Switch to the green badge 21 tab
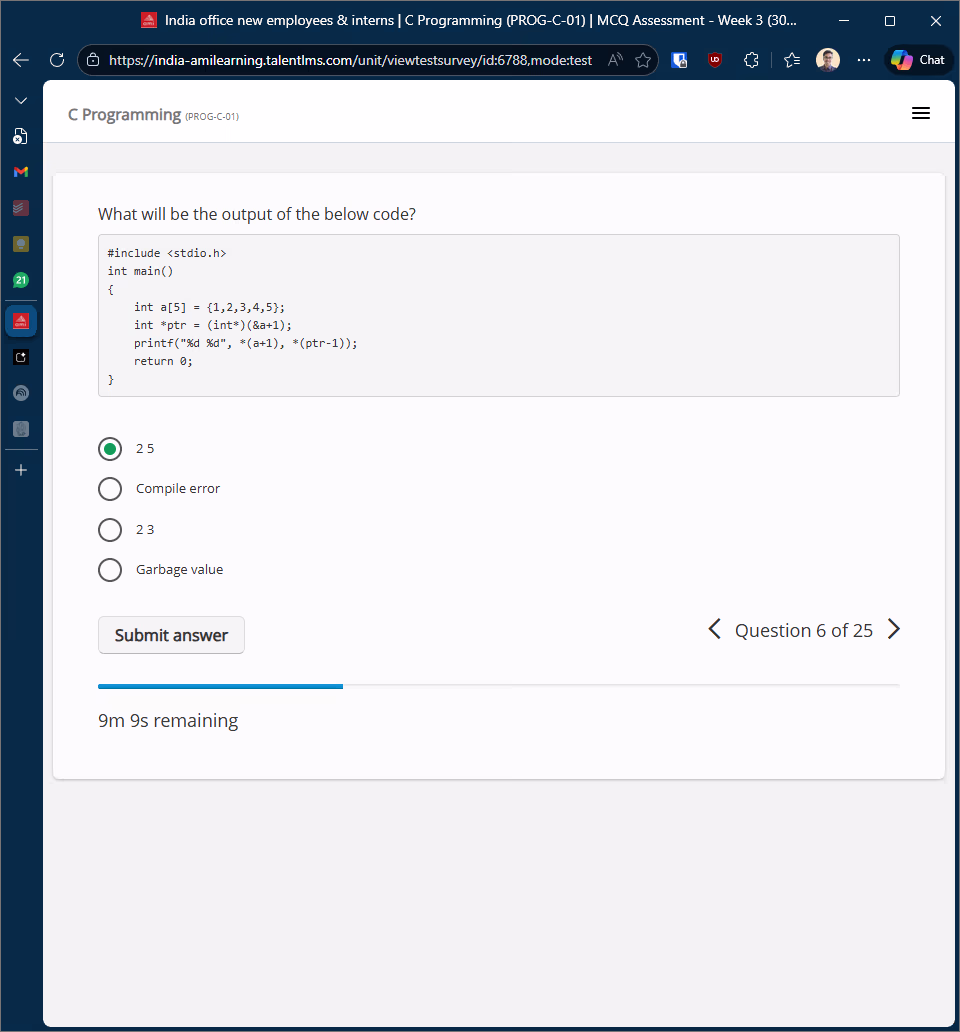Image resolution: width=960 pixels, height=1032 pixels. 21,280
